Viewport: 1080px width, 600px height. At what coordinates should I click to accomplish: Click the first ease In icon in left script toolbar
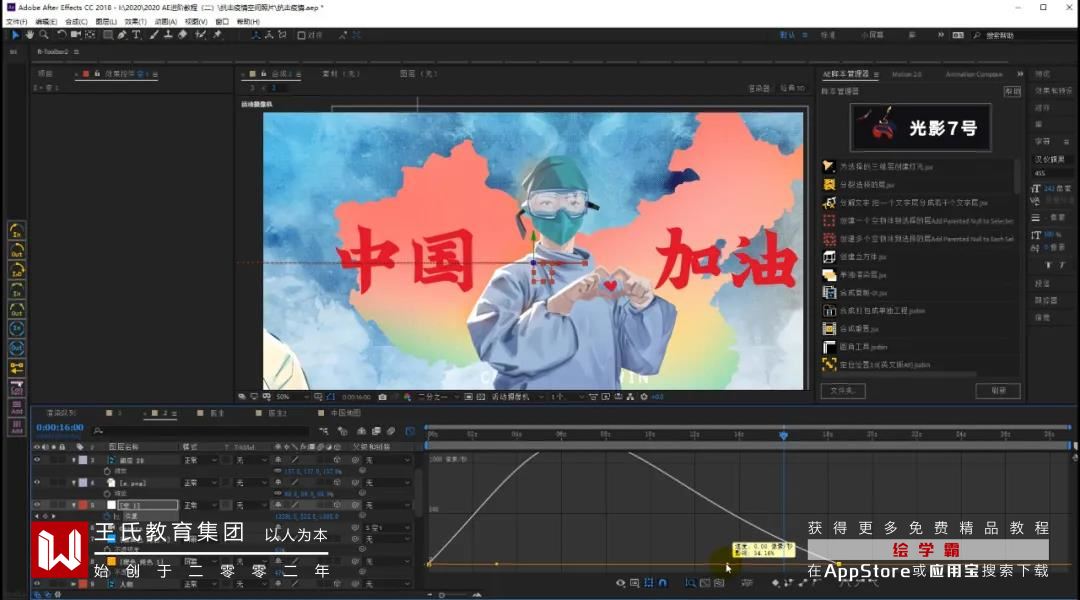tap(17, 231)
